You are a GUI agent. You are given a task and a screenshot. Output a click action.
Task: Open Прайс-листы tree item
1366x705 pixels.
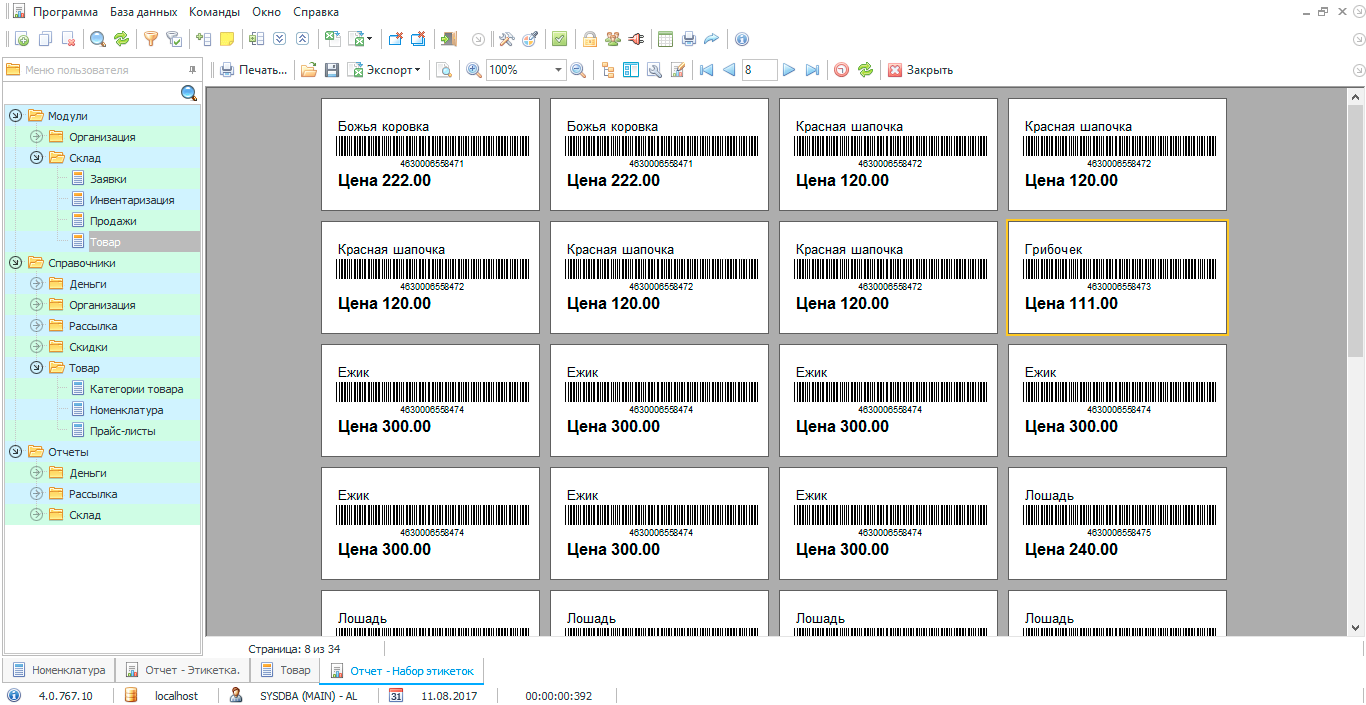point(122,431)
